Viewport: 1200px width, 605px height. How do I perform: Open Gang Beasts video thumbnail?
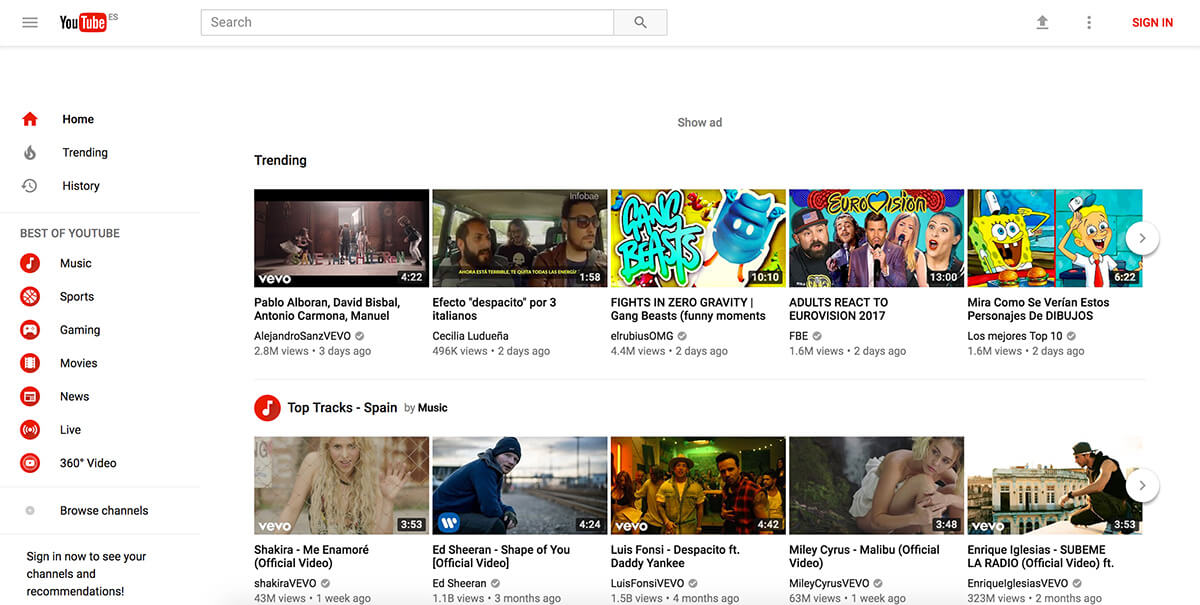(698, 238)
